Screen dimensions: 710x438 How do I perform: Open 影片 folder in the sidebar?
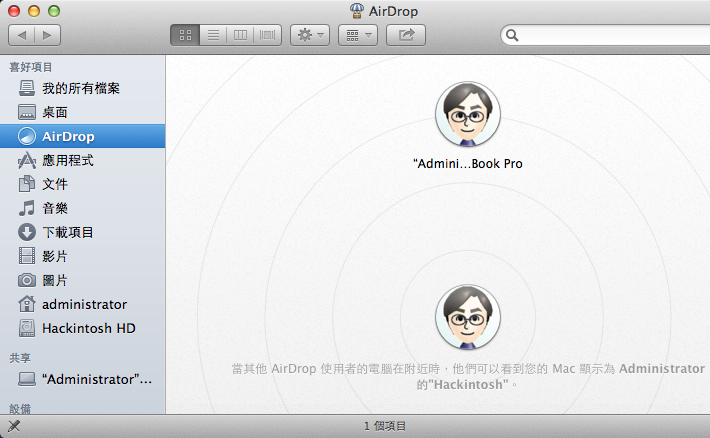tap(82, 256)
